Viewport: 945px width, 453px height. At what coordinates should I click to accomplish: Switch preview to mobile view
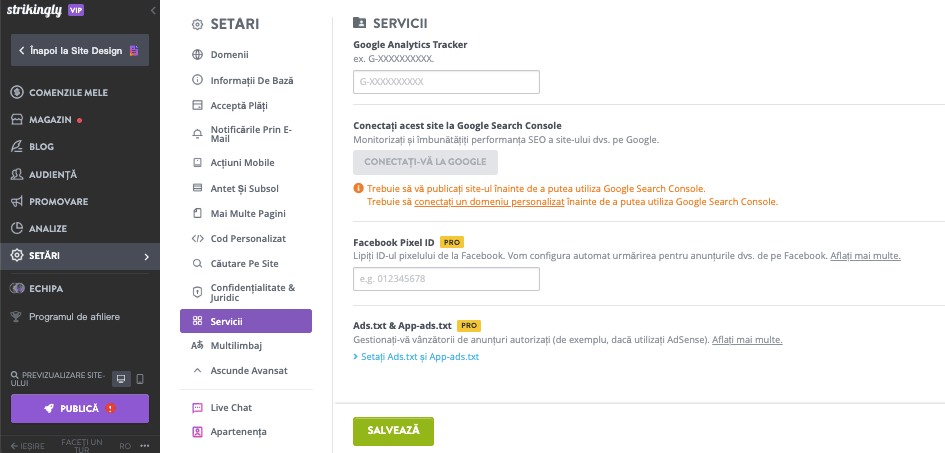click(x=140, y=379)
